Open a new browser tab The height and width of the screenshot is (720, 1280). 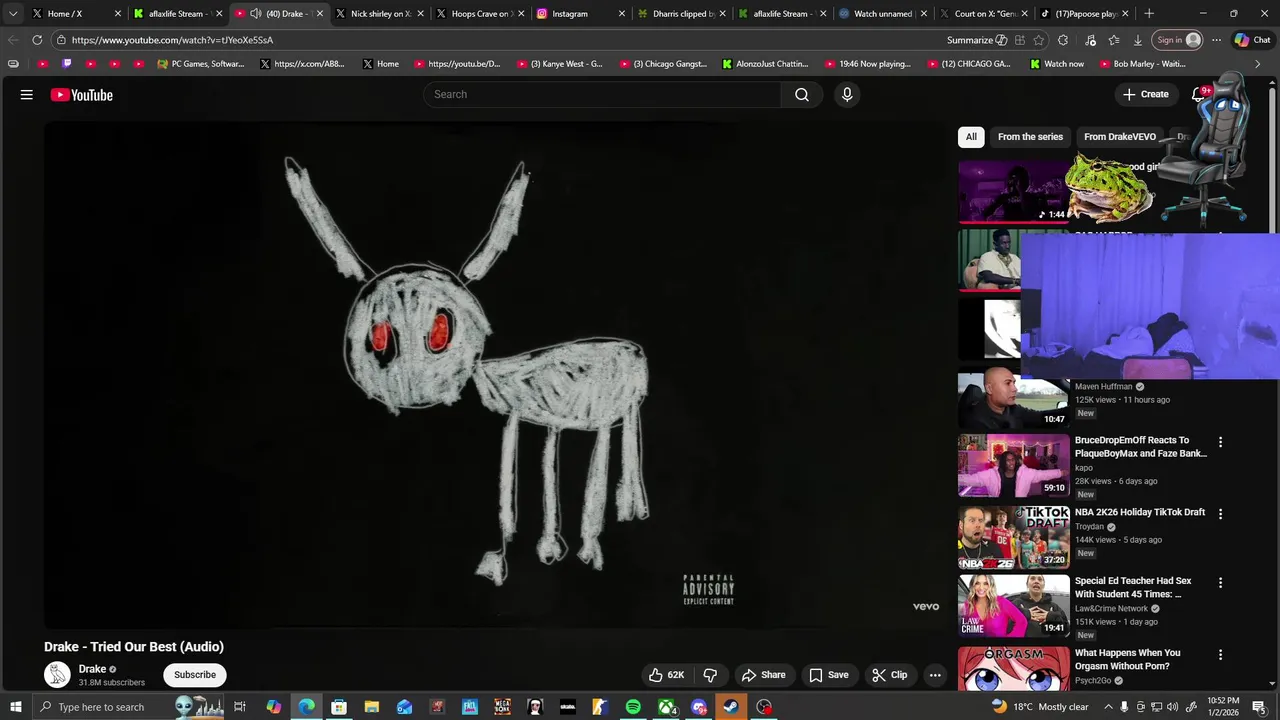pos(1149,14)
